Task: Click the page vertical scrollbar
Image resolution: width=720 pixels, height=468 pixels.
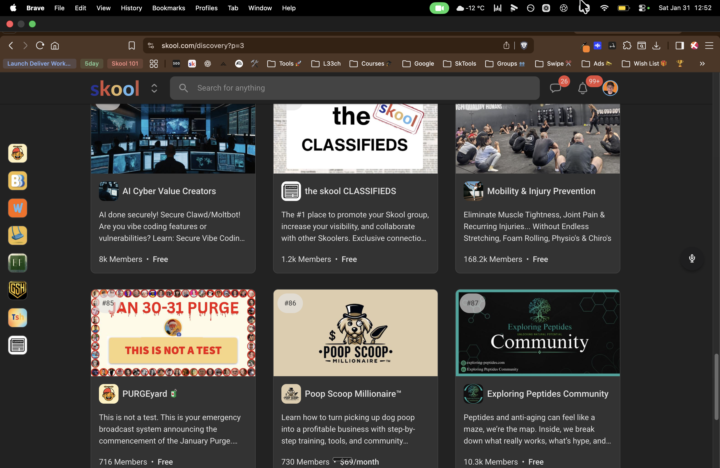Action: (716, 387)
